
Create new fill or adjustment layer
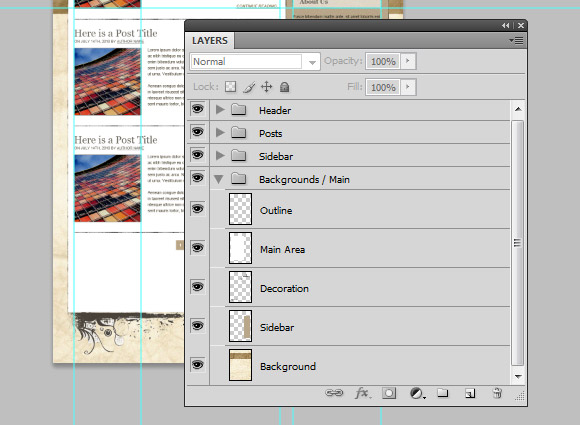click(417, 393)
